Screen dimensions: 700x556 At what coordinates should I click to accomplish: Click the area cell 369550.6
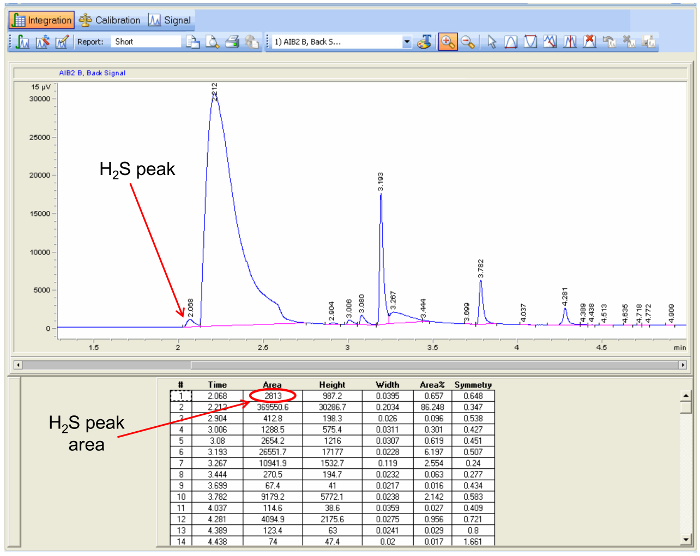pos(273,407)
